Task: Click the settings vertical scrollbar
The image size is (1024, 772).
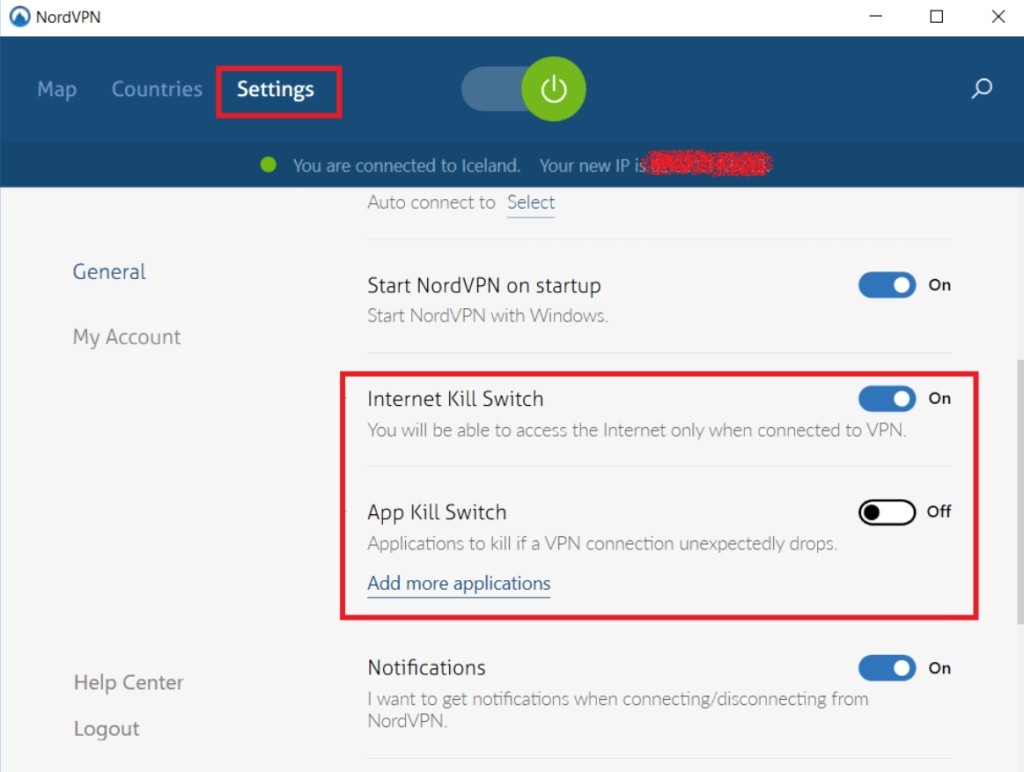Action: pyautogui.click(x=1019, y=491)
